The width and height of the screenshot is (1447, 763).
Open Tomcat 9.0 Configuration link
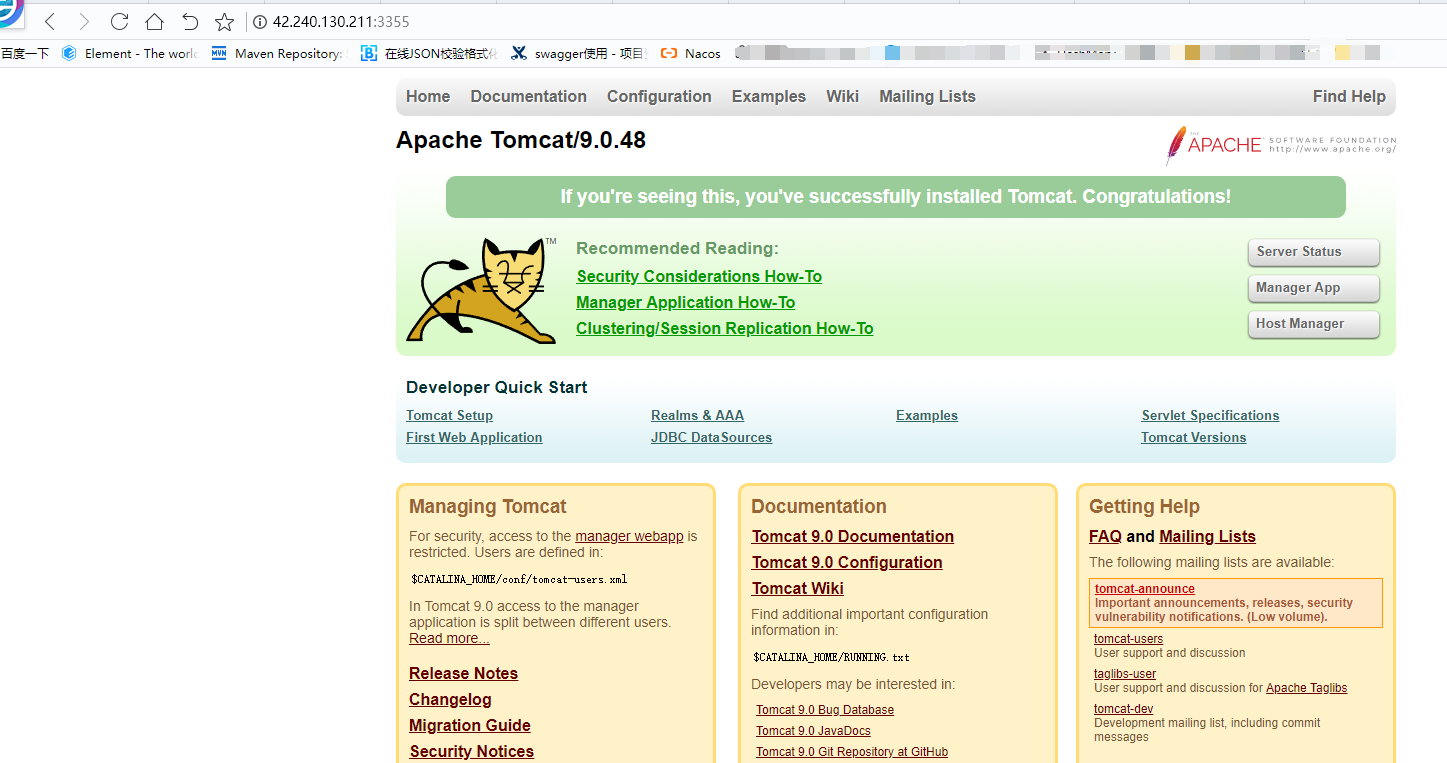point(847,563)
